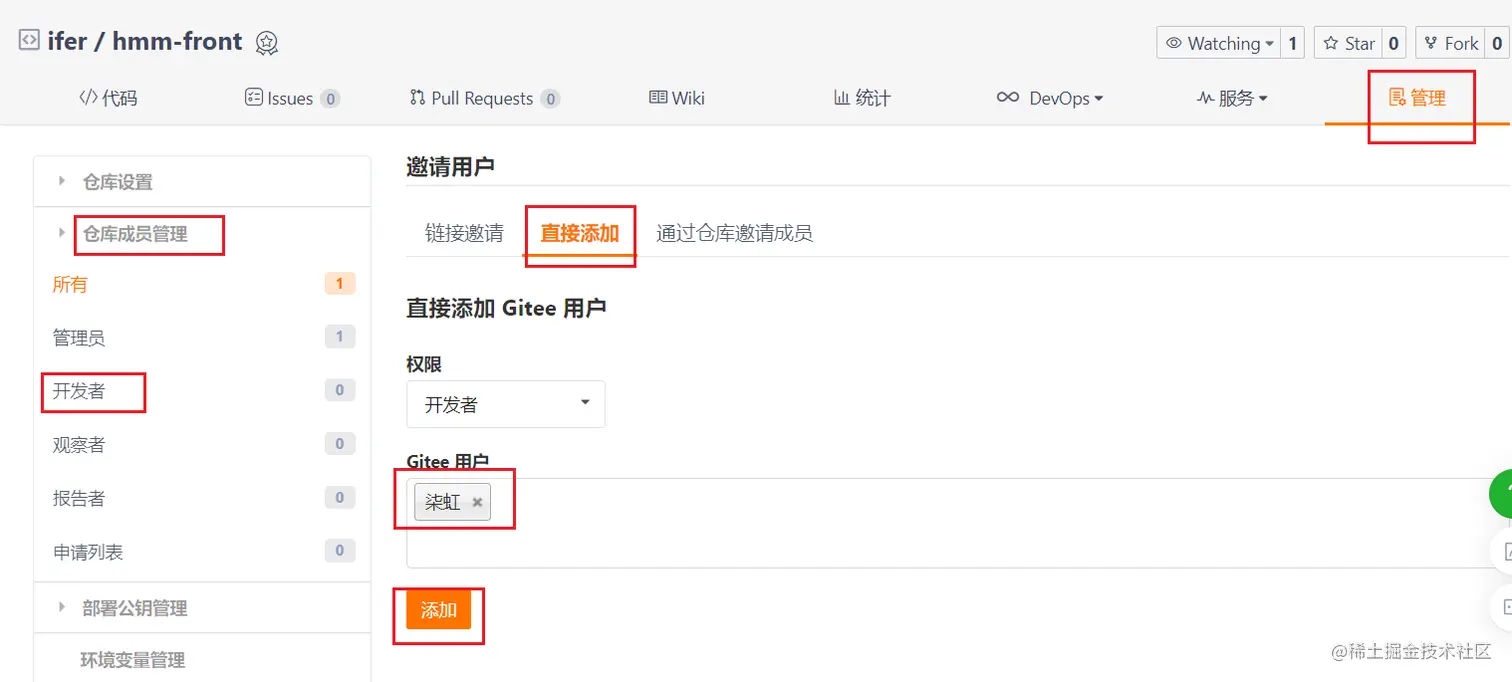Click the pull request icon
The width and height of the screenshot is (1512, 682).
point(418,98)
